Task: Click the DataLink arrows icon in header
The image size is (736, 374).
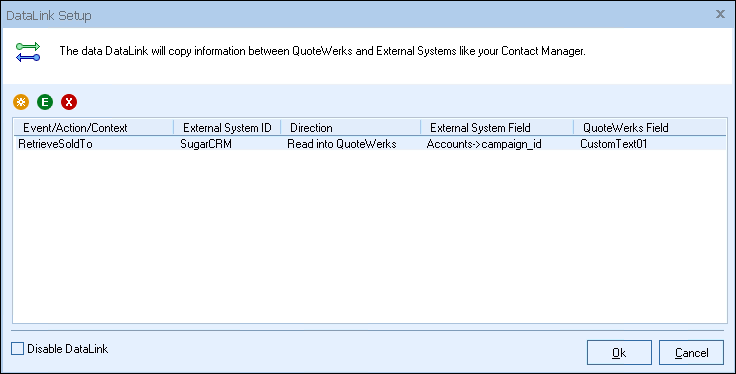Action: [28, 52]
